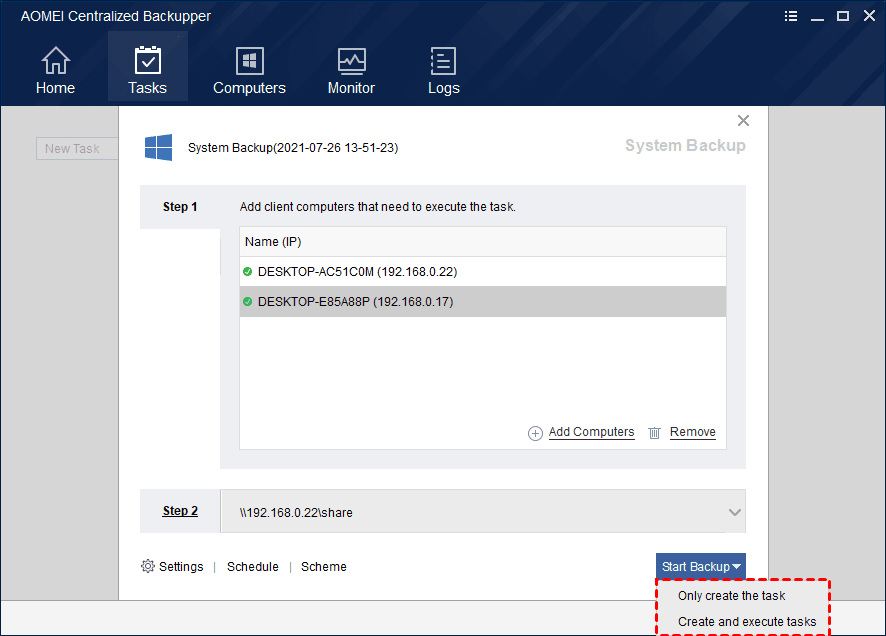Click the New Task button
The height and width of the screenshot is (636, 886).
pos(77,149)
